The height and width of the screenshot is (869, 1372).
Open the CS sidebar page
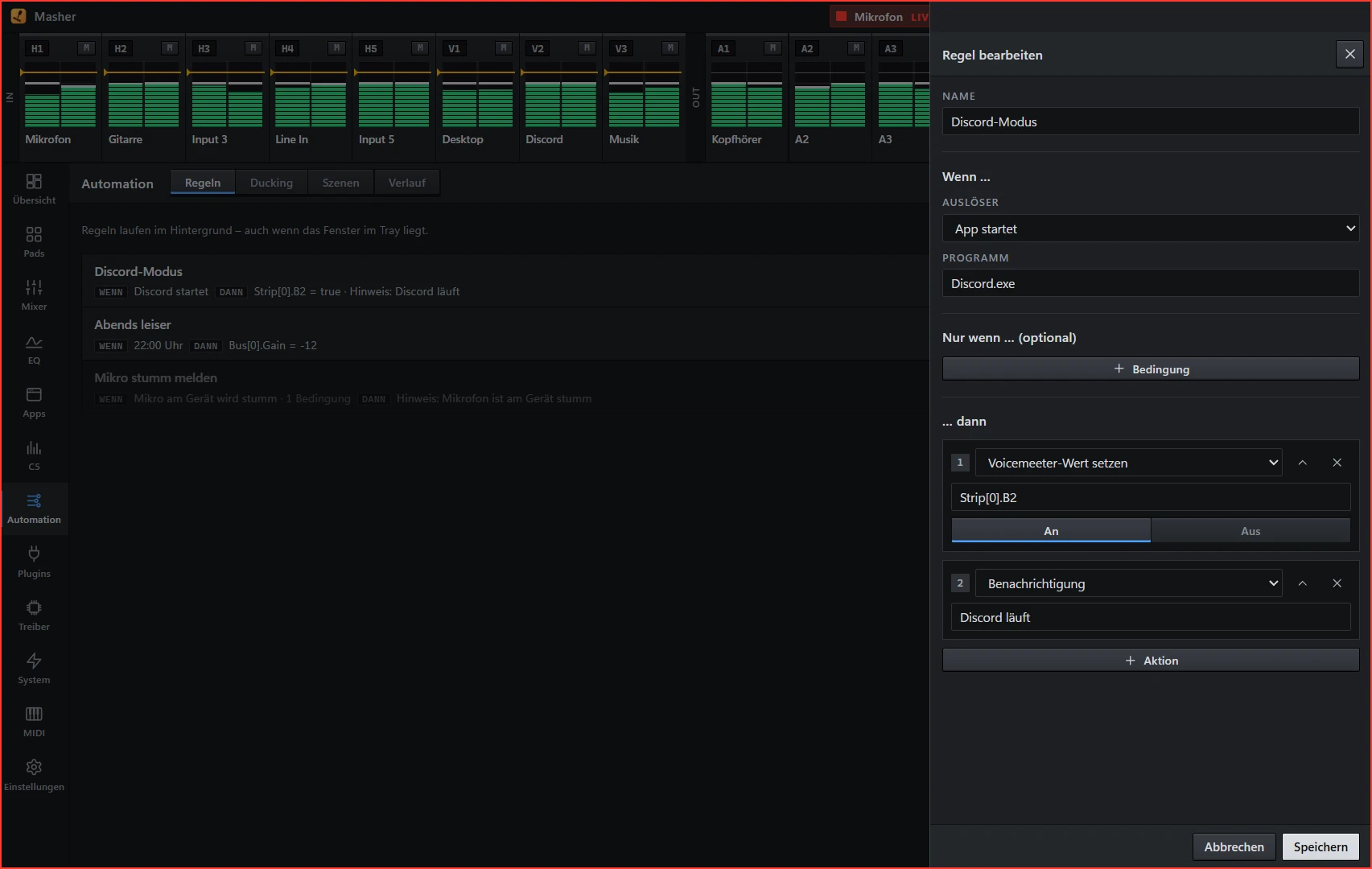[34, 455]
